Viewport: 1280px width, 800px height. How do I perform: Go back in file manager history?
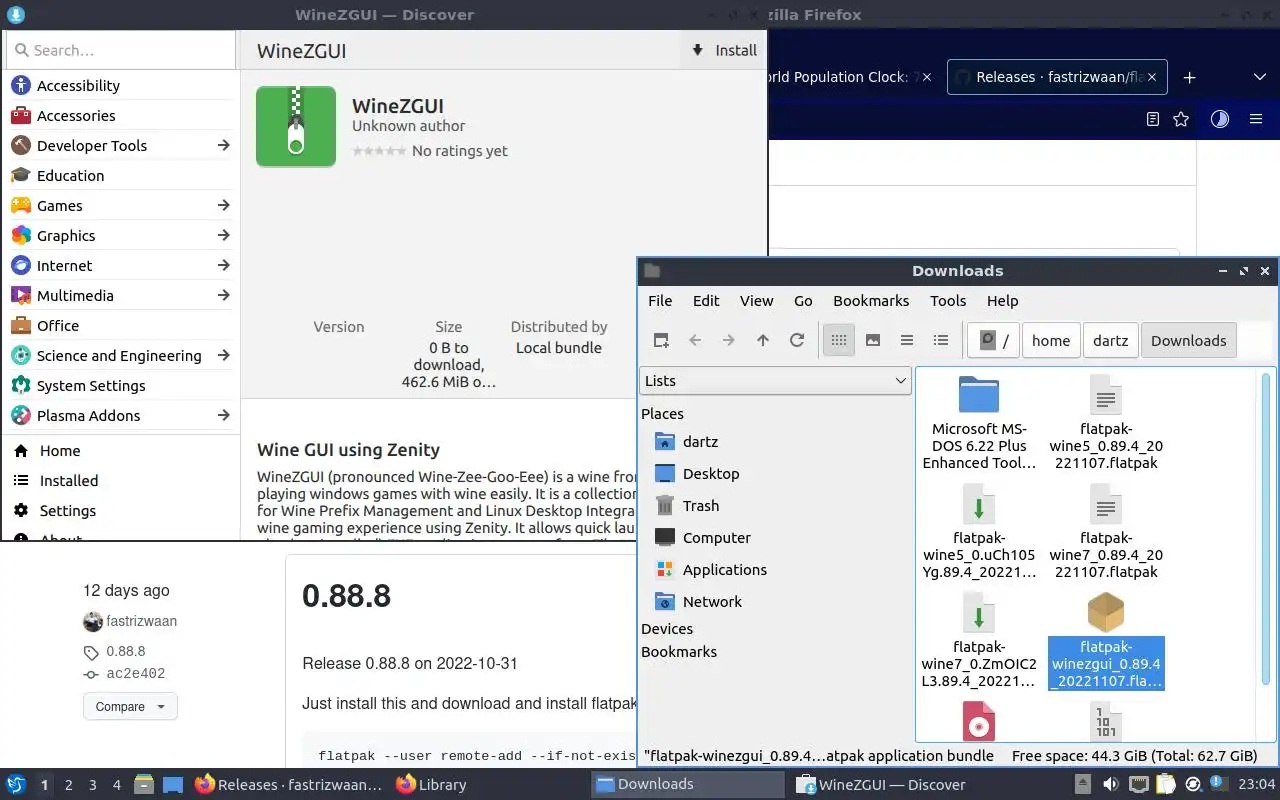[x=695, y=340]
